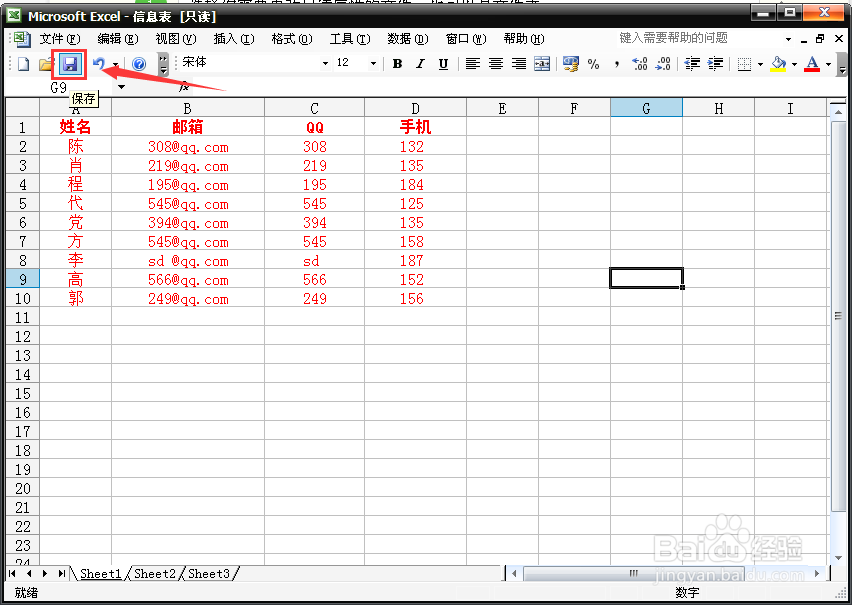
Task: Open the Name Box dropdown arrow
Action: coord(121,86)
